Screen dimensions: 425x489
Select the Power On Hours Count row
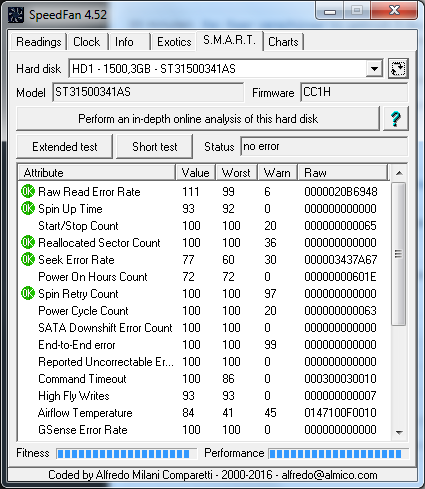tap(203, 277)
